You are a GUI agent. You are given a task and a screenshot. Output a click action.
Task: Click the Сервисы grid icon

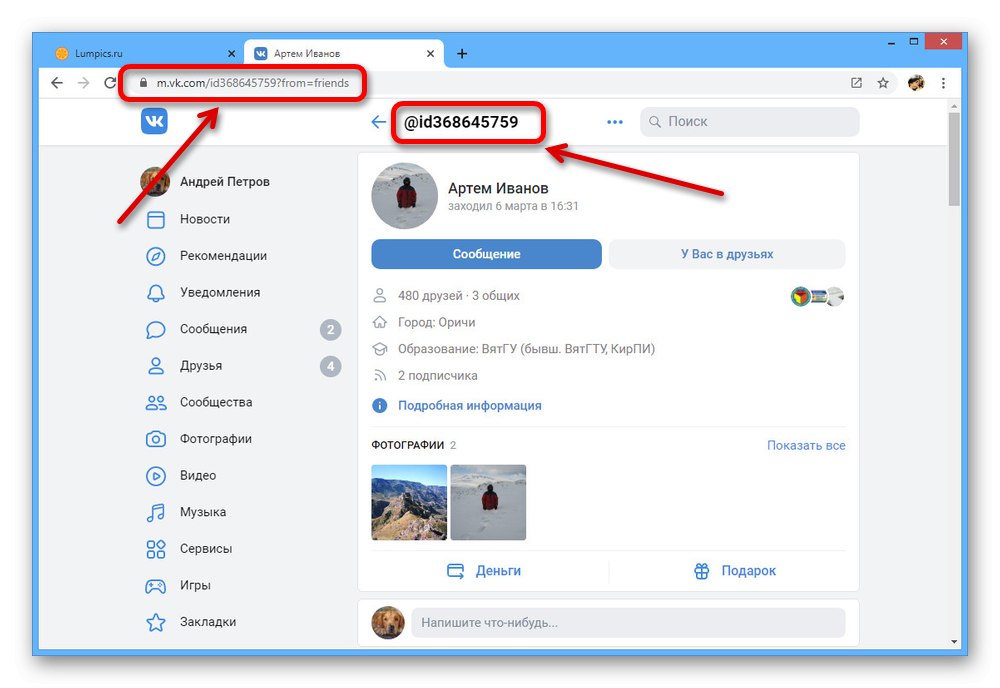(156, 549)
